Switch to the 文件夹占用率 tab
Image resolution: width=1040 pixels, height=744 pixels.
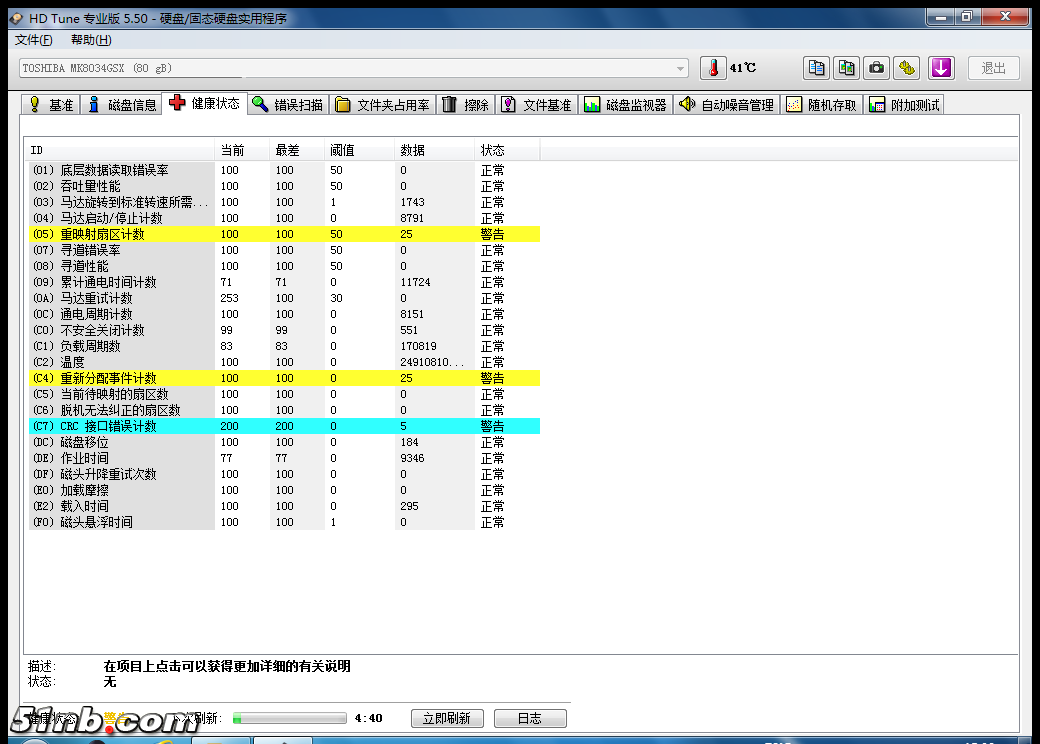coord(383,104)
